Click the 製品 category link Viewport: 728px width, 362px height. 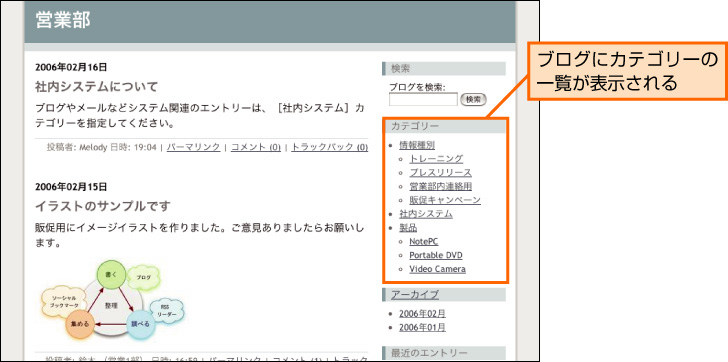click(x=408, y=228)
